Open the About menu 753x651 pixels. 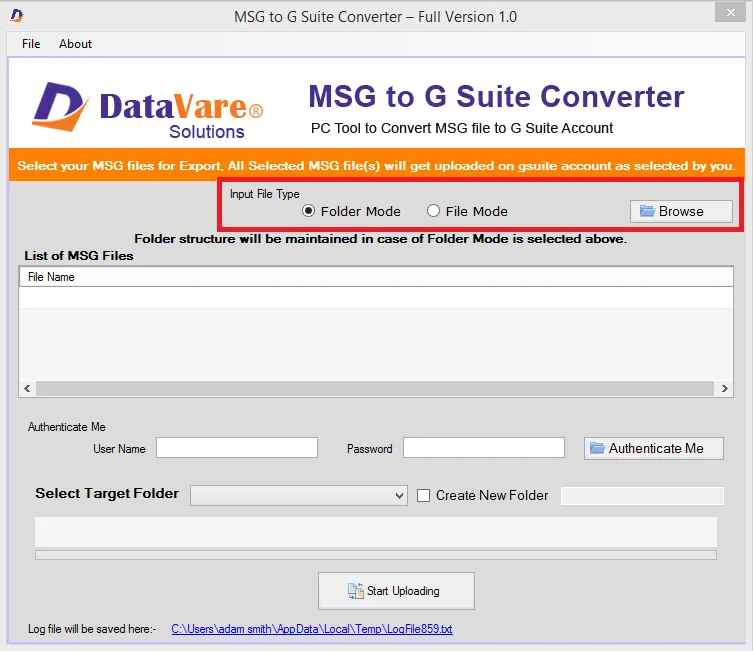tap(75, 44)
